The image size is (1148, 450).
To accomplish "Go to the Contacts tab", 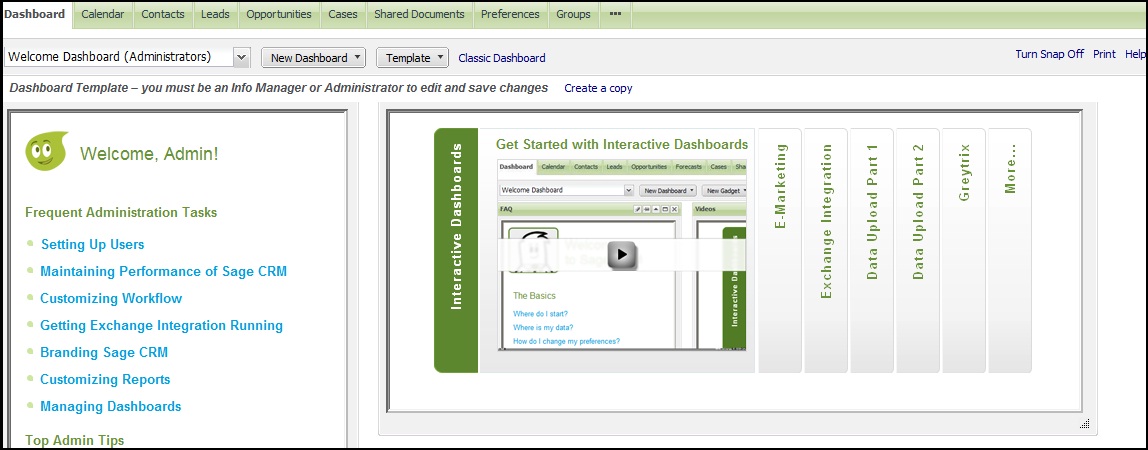I will point(163,14).
